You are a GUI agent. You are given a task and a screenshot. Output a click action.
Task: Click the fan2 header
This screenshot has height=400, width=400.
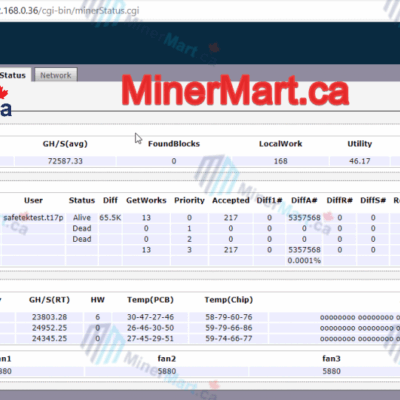[167, 359]
